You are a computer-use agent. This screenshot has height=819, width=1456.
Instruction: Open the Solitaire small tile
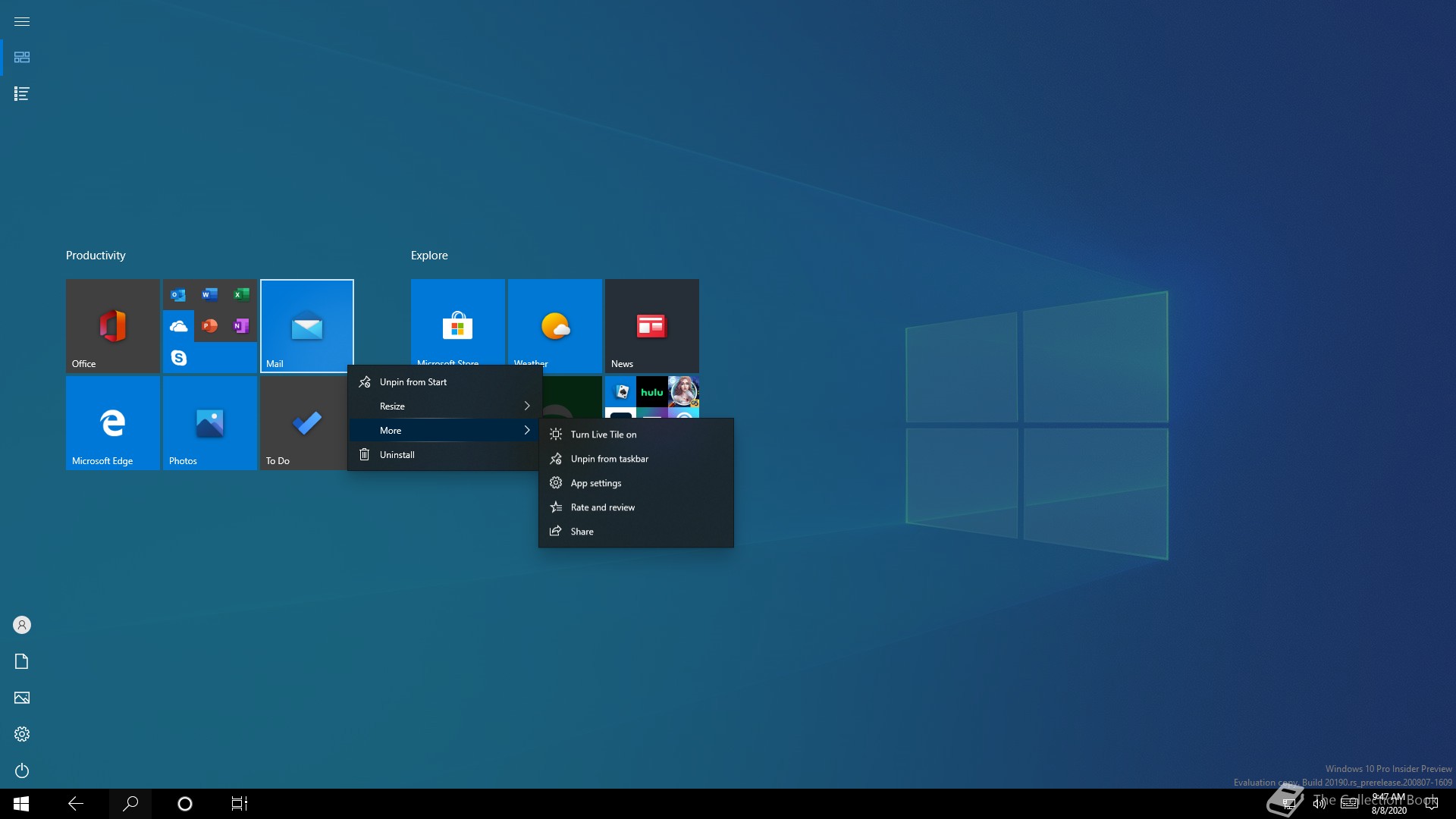click(x=621, y=392)
